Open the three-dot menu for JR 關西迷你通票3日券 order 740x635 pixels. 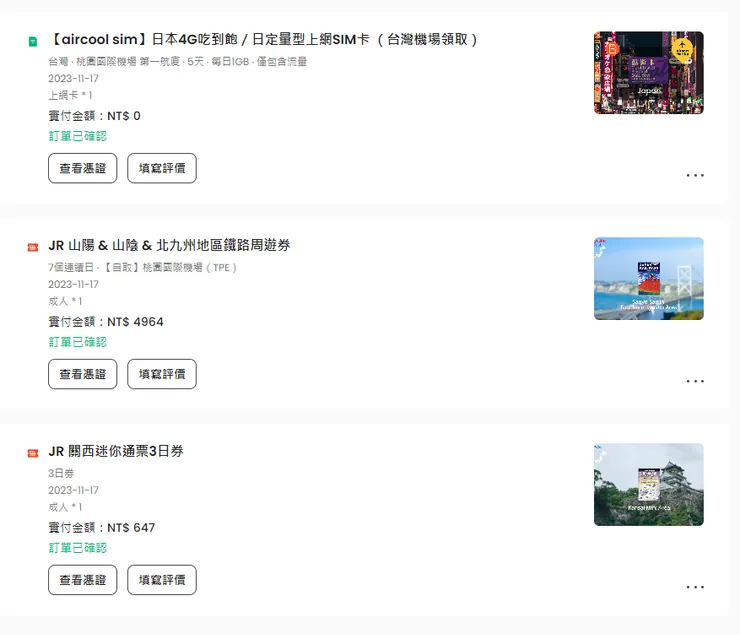tap(695, 587)
